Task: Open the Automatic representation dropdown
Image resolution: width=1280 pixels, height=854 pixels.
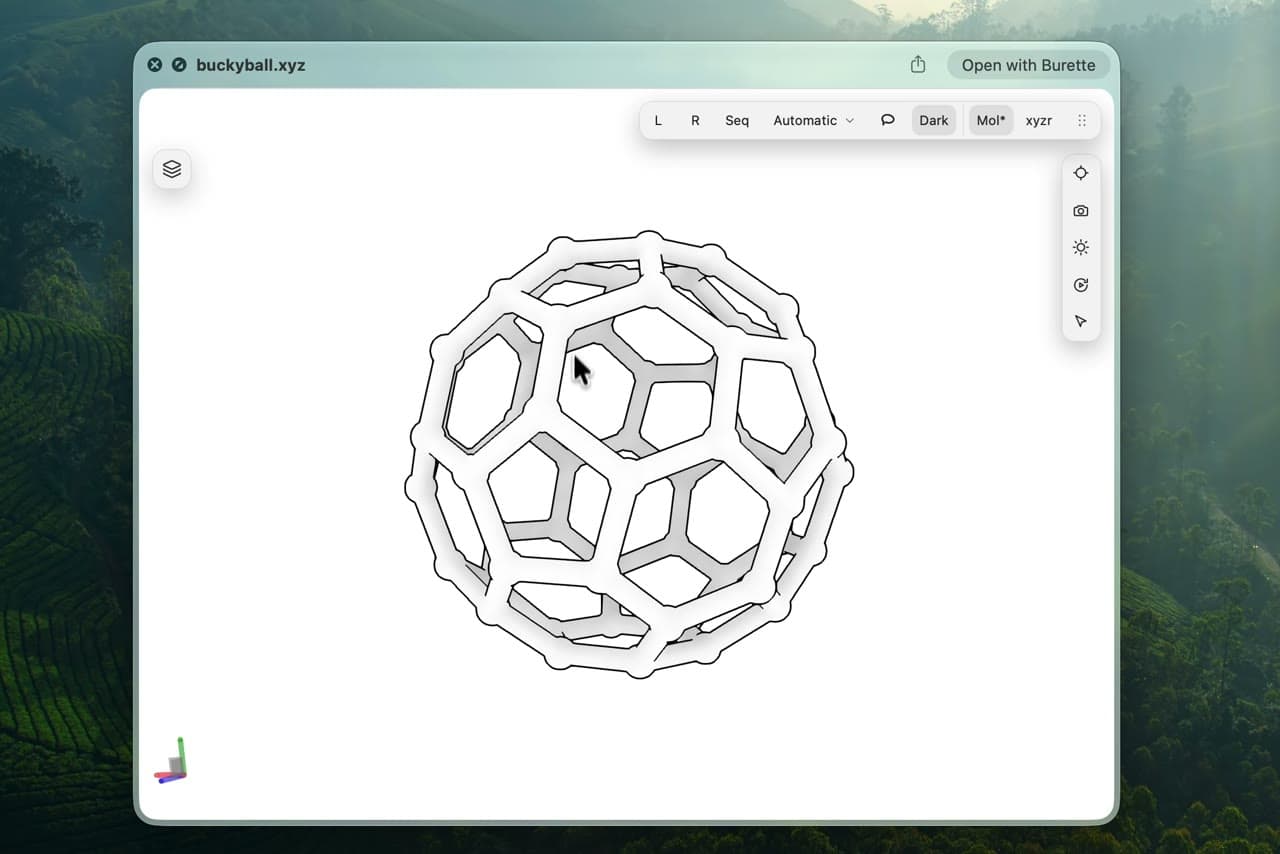Action: click(x=814, y=120)
